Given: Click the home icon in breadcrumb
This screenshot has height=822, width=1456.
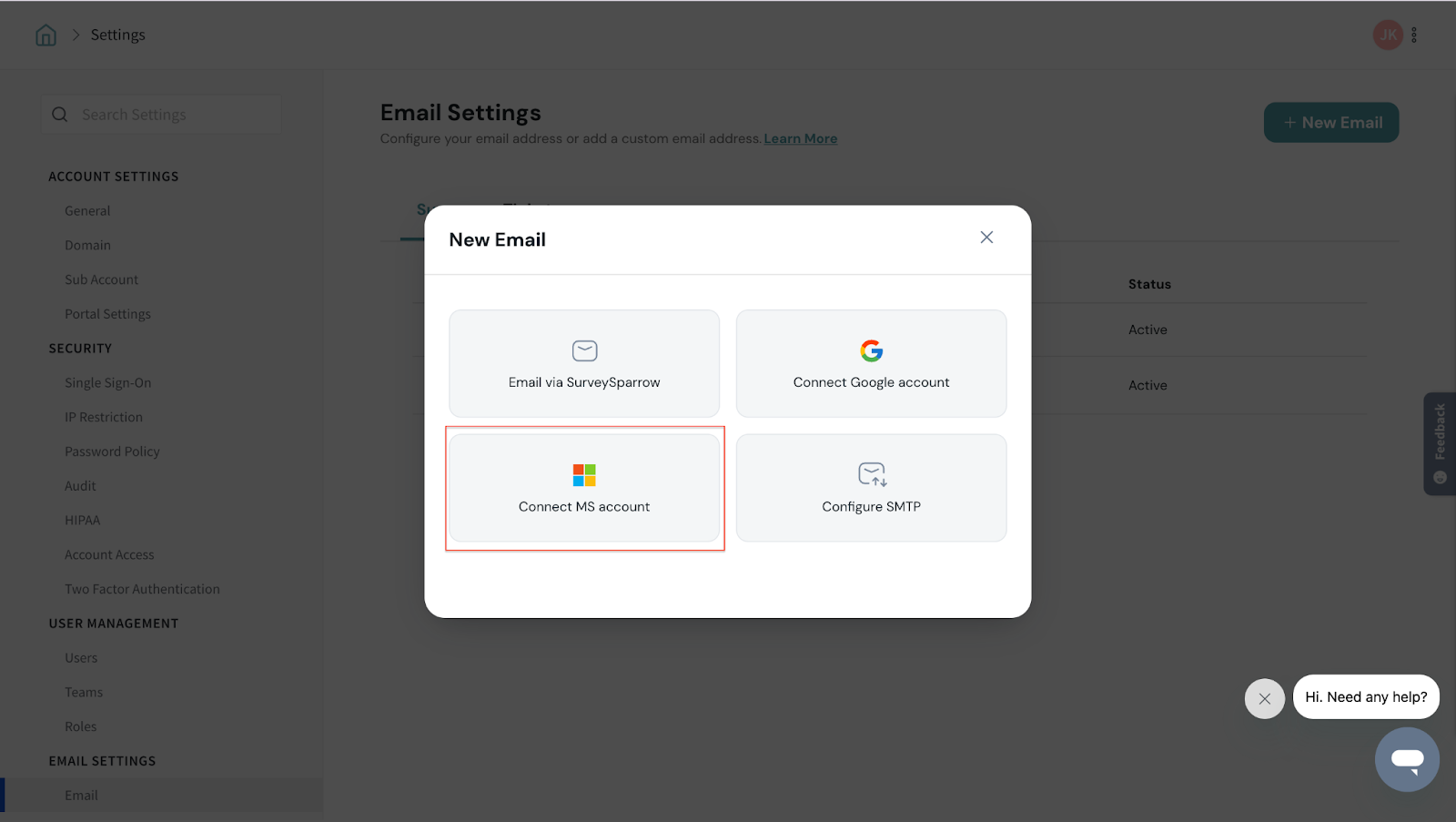Looking at the screenshot, I should (x=45, y=36).
